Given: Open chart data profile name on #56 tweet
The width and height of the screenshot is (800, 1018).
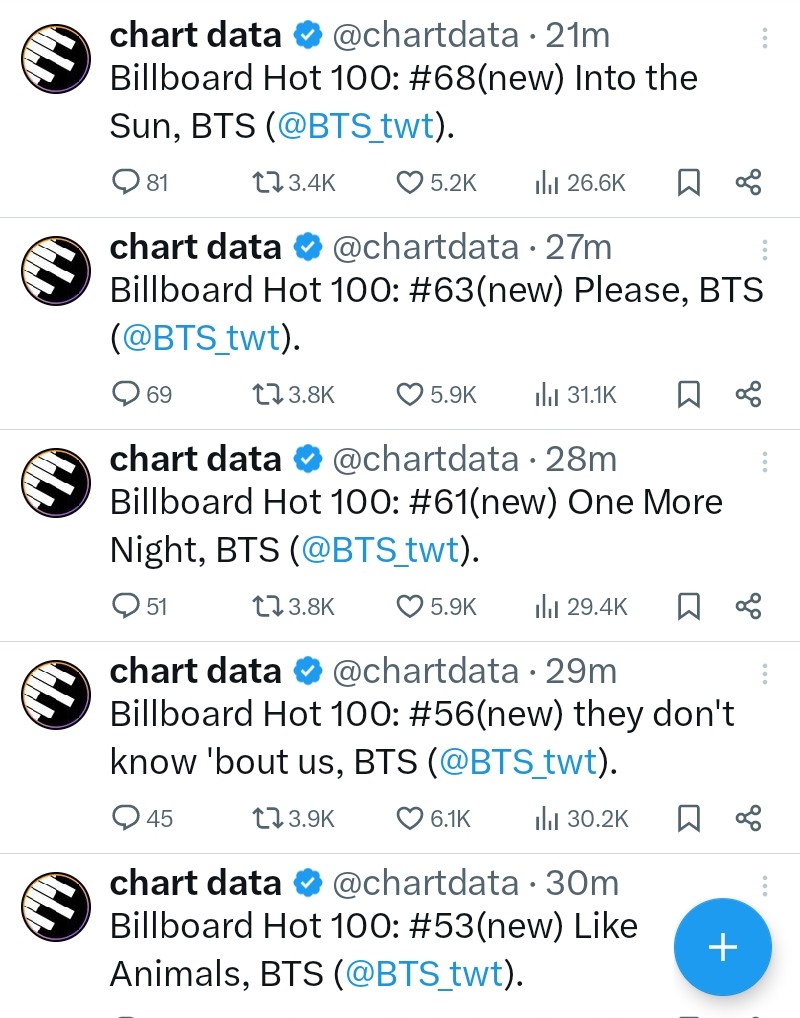Looking at the screenshot, I should click(x=196, y=671).
